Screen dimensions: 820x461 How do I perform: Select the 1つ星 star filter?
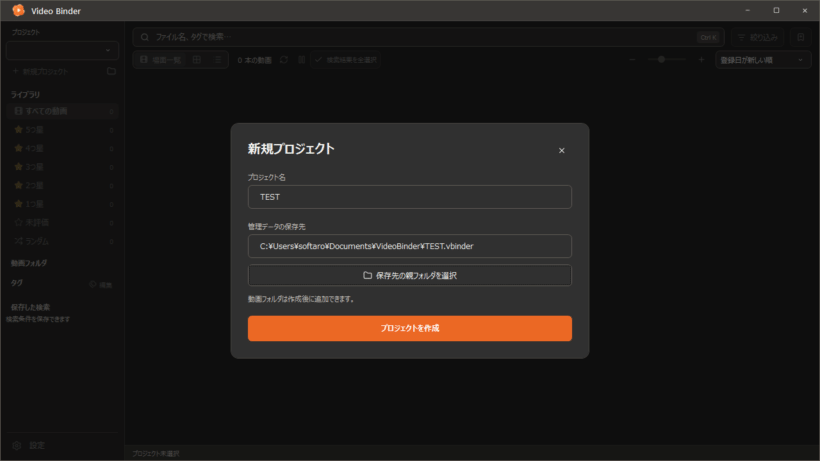click(x=62, y=204)
